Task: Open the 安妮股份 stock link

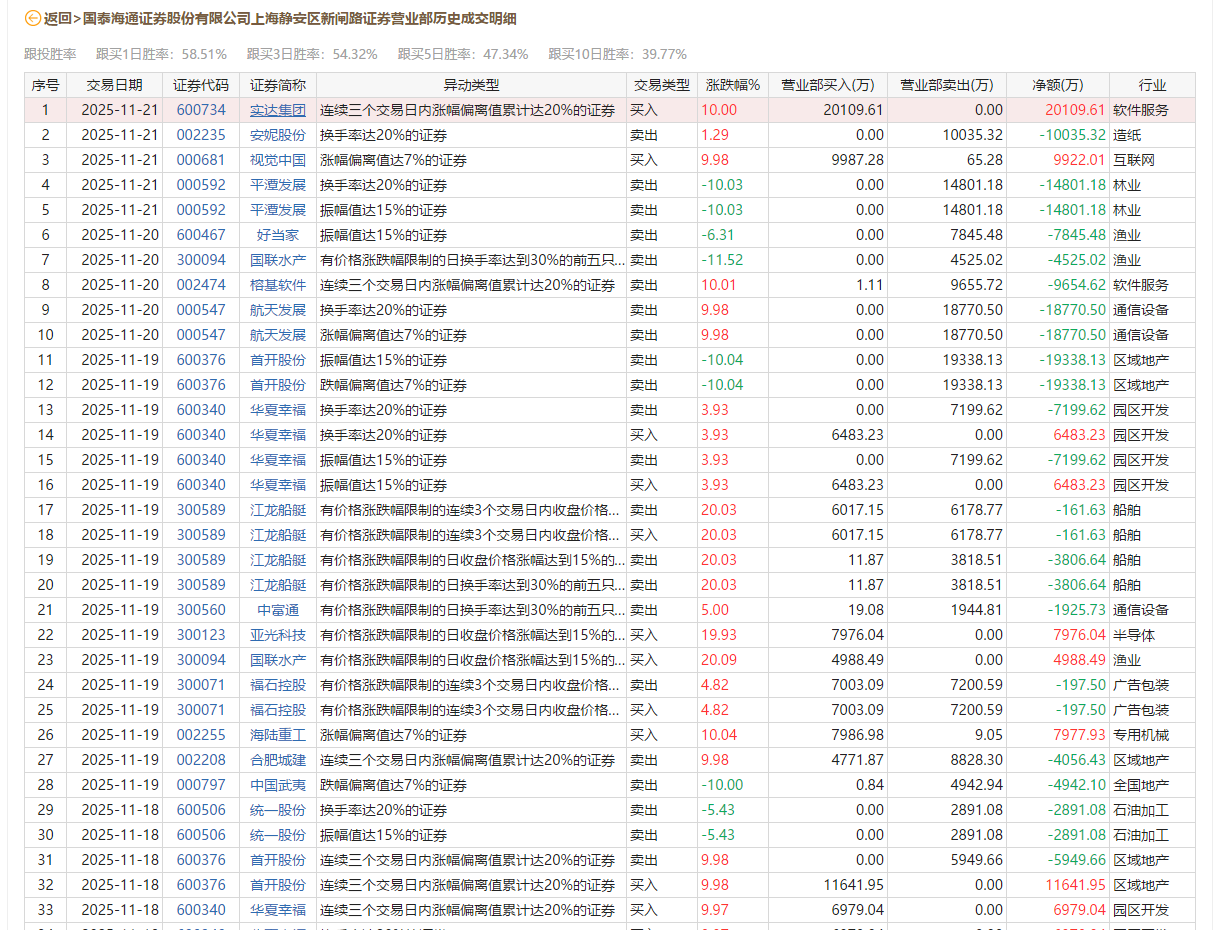Action: pos(278,135)
